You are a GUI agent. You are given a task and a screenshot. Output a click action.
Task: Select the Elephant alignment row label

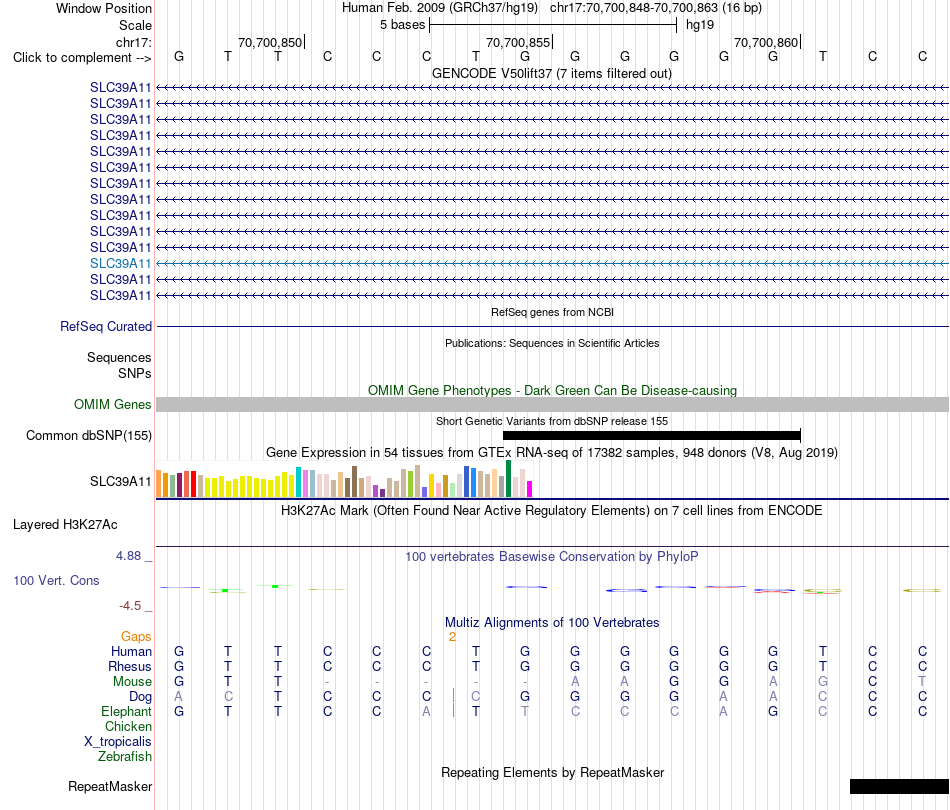pos(127,712)
